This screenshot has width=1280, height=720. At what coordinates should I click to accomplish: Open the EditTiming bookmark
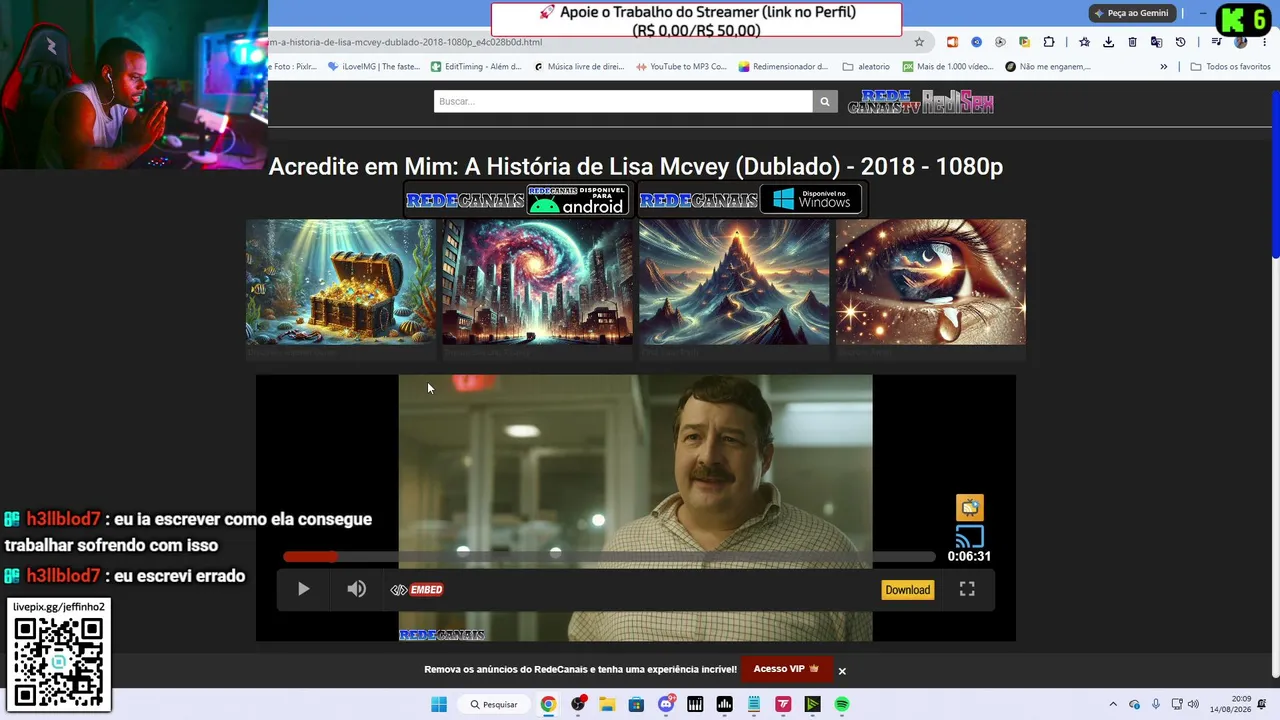point(476,67)
